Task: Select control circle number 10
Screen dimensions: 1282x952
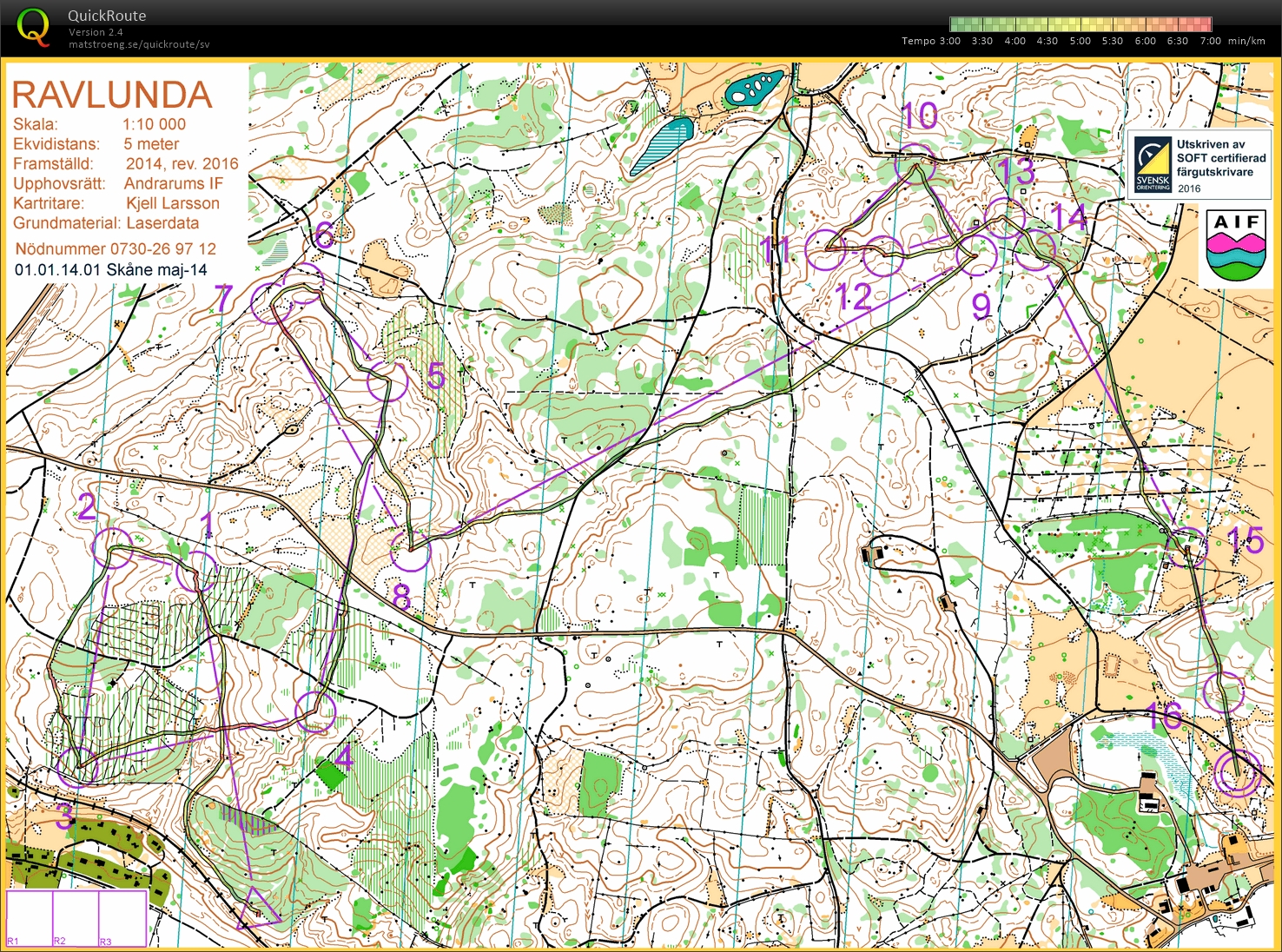Action: (x=915, y=165)
